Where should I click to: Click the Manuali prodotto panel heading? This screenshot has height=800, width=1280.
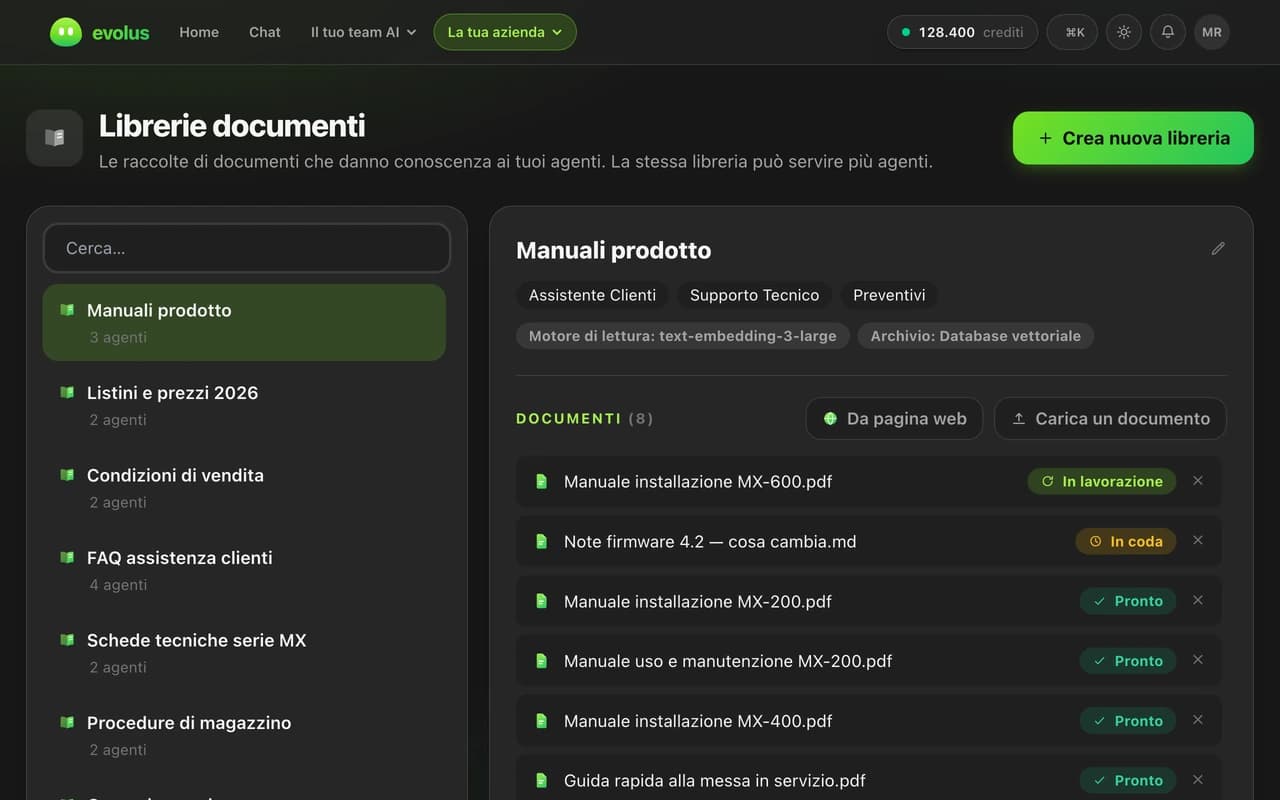tap(614, 250)
